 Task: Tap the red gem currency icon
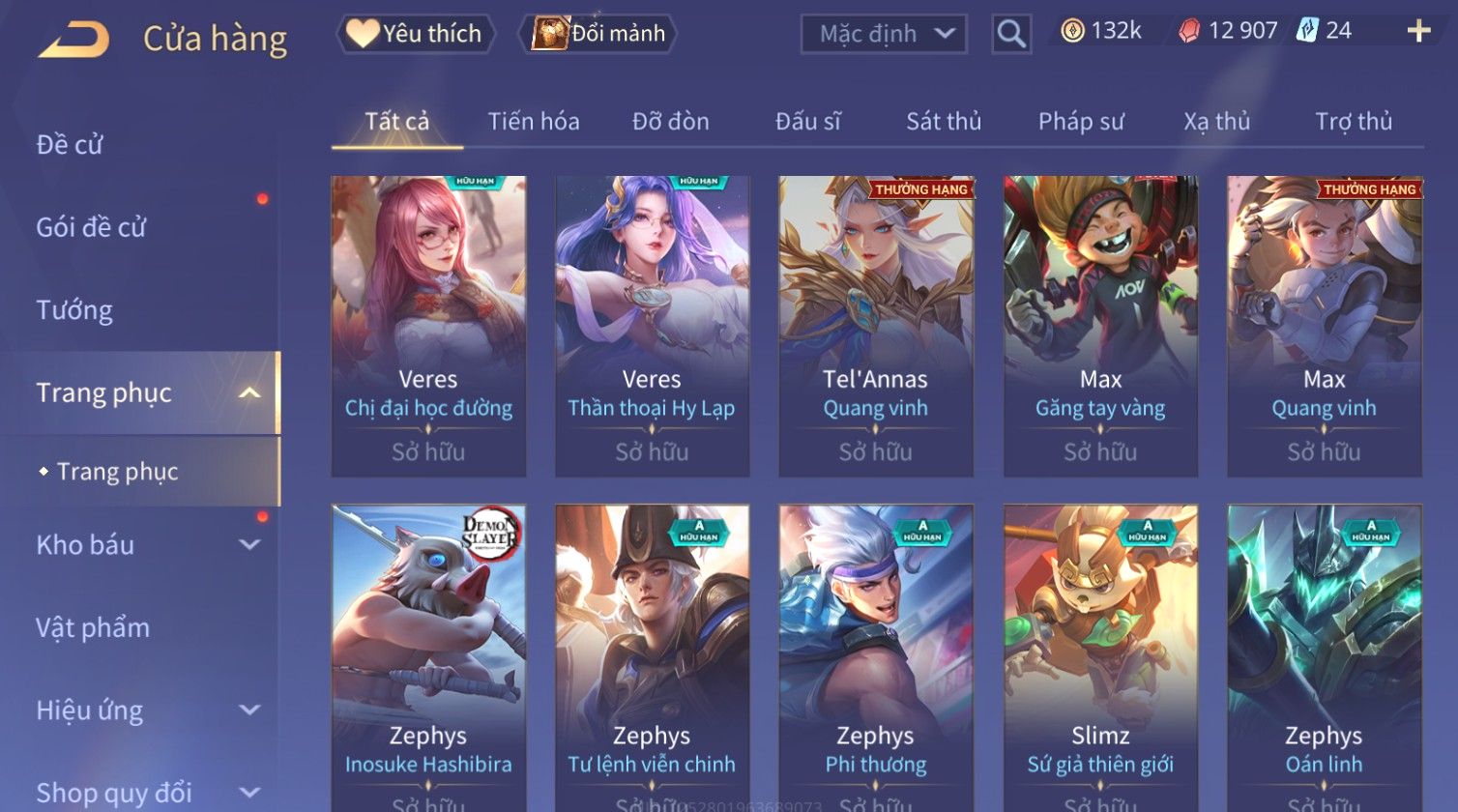(1189, 32)
